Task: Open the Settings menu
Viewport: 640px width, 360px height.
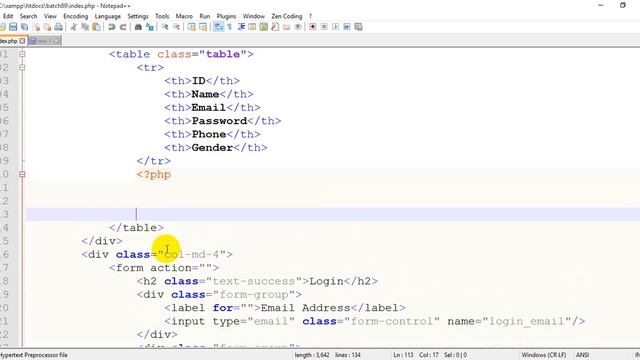Action: [138, 16]
